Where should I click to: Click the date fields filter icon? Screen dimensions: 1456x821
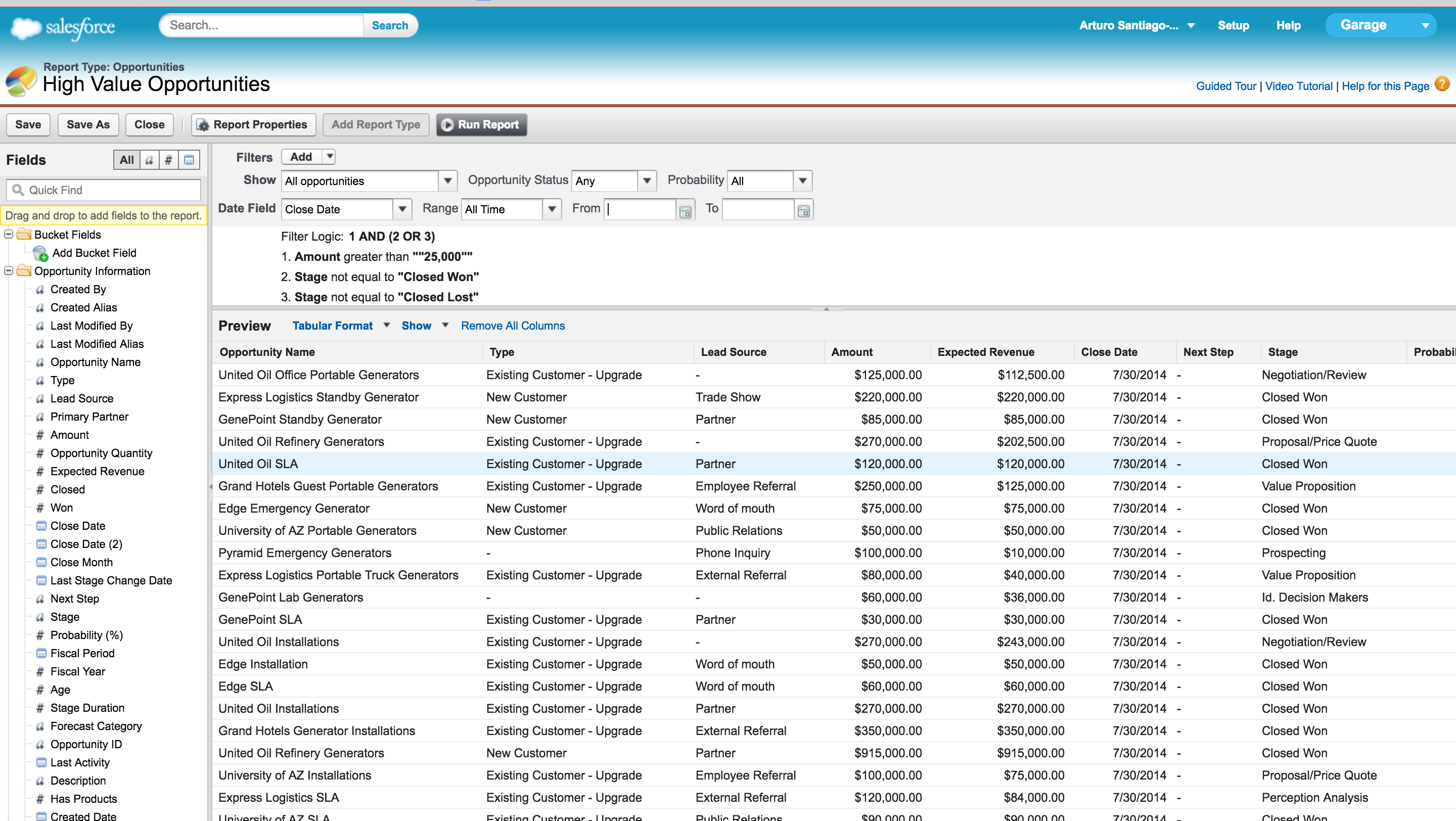pos(189,160)
